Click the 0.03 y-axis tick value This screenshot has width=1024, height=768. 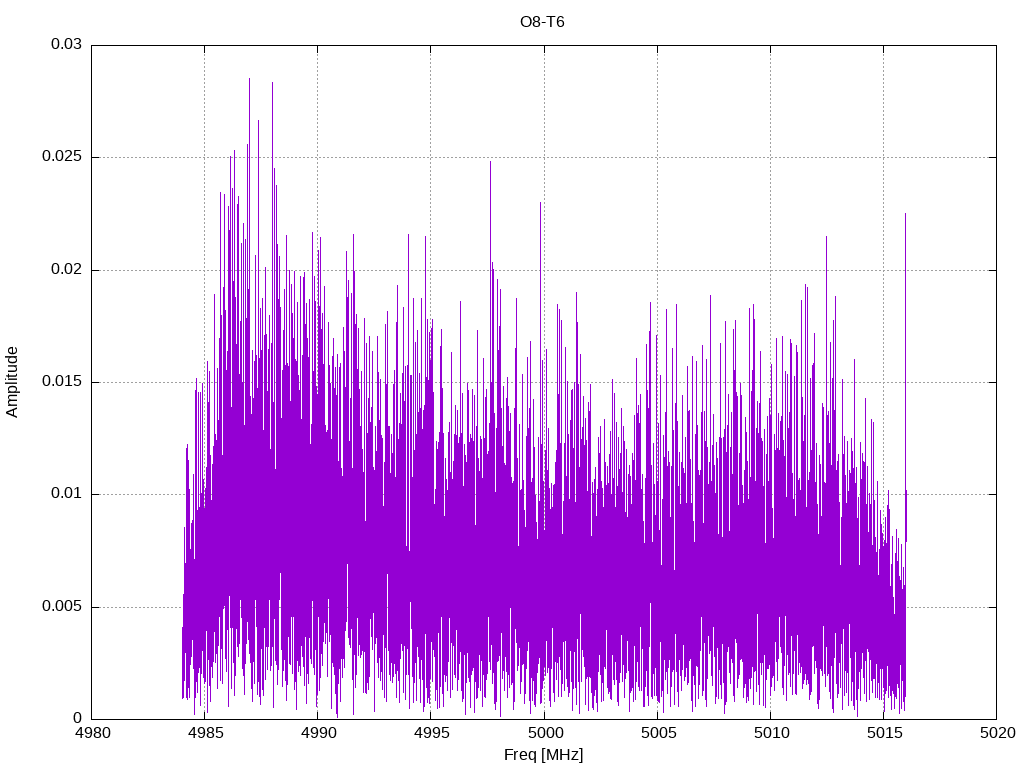click(67, 44)
